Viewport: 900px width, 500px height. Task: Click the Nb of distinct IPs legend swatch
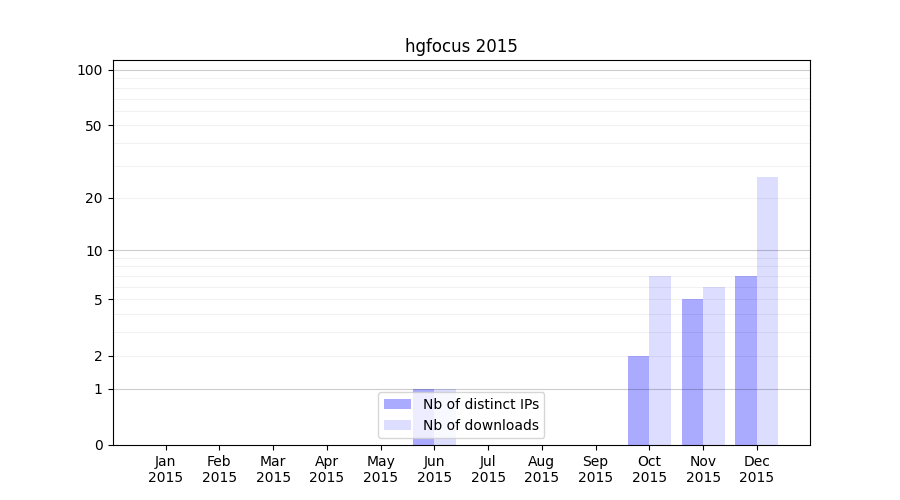point(397,404)
